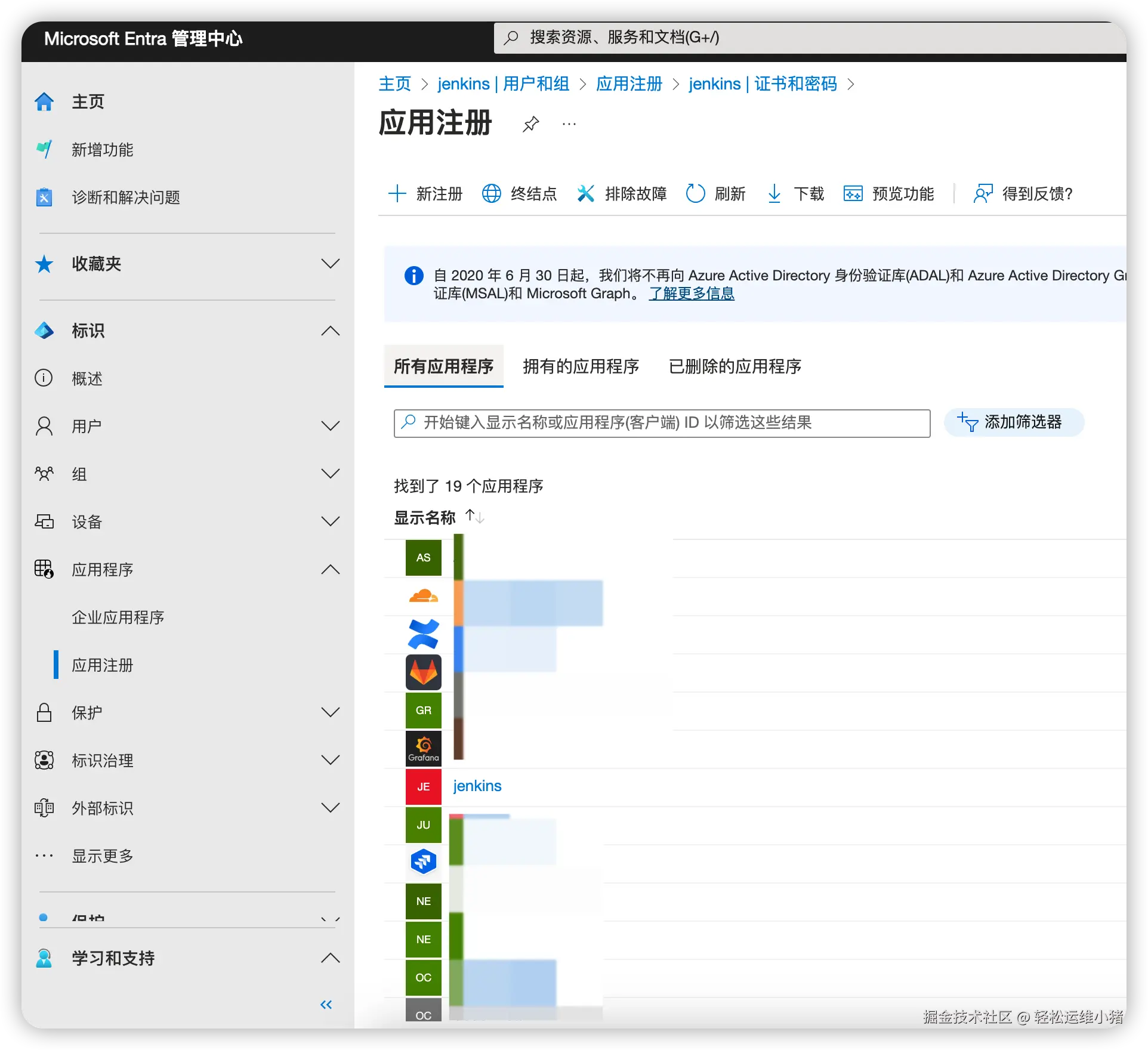This screenshot has width=1148, height=1050.
Task: Collapse the 应用程序 sidebar section
Action: (x=330, y=569)
